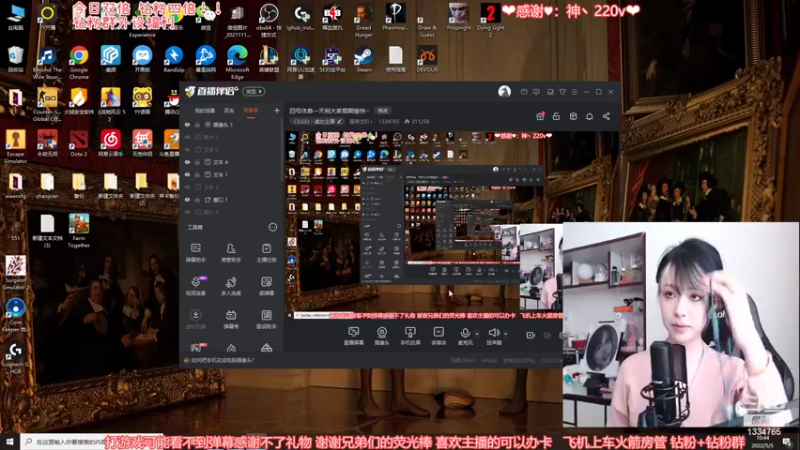Open the Windows Start menu
The height and width of the screenshot is (450, 800).
[x=10, y=441]
